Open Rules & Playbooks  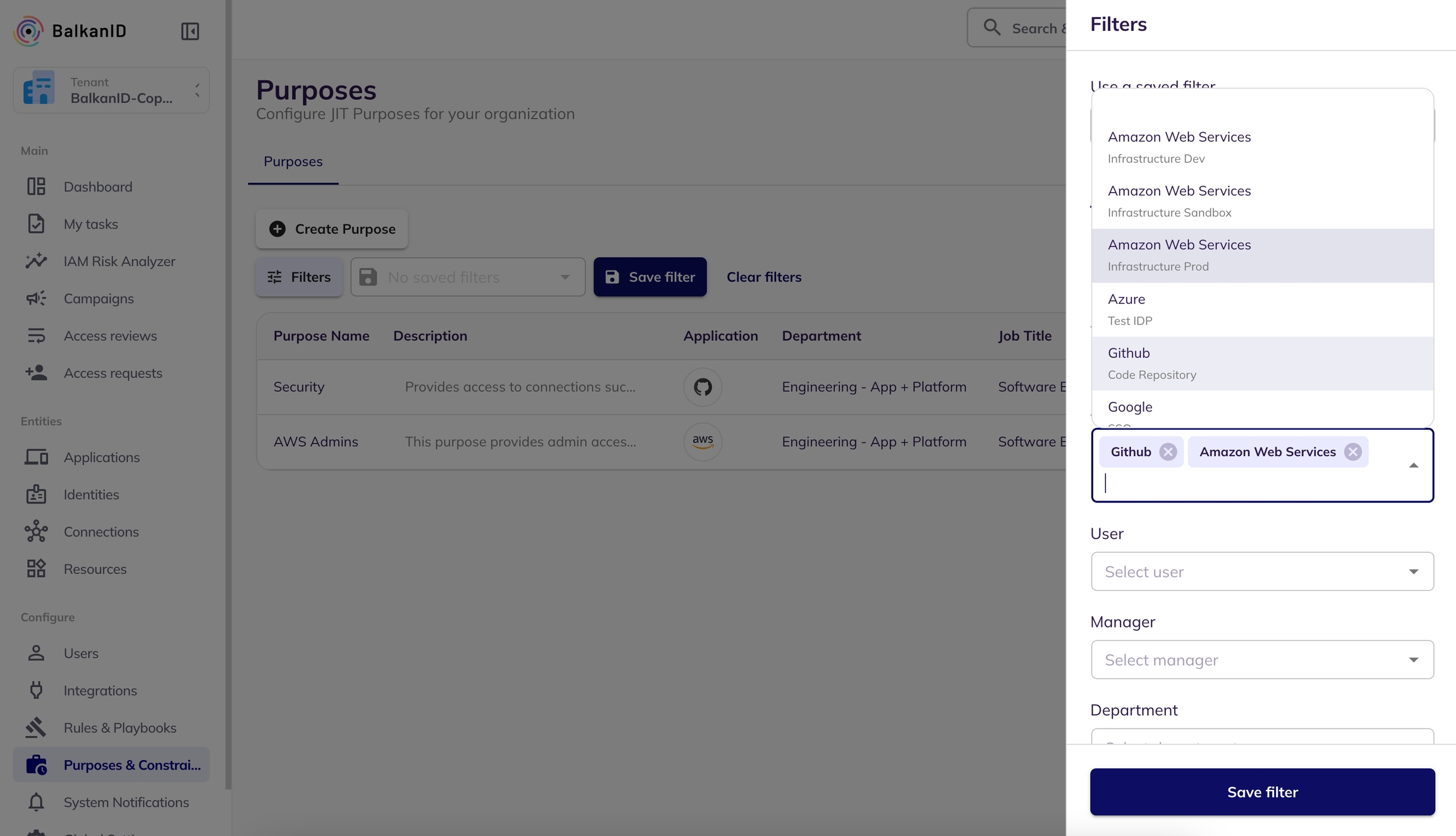(119, 727)
